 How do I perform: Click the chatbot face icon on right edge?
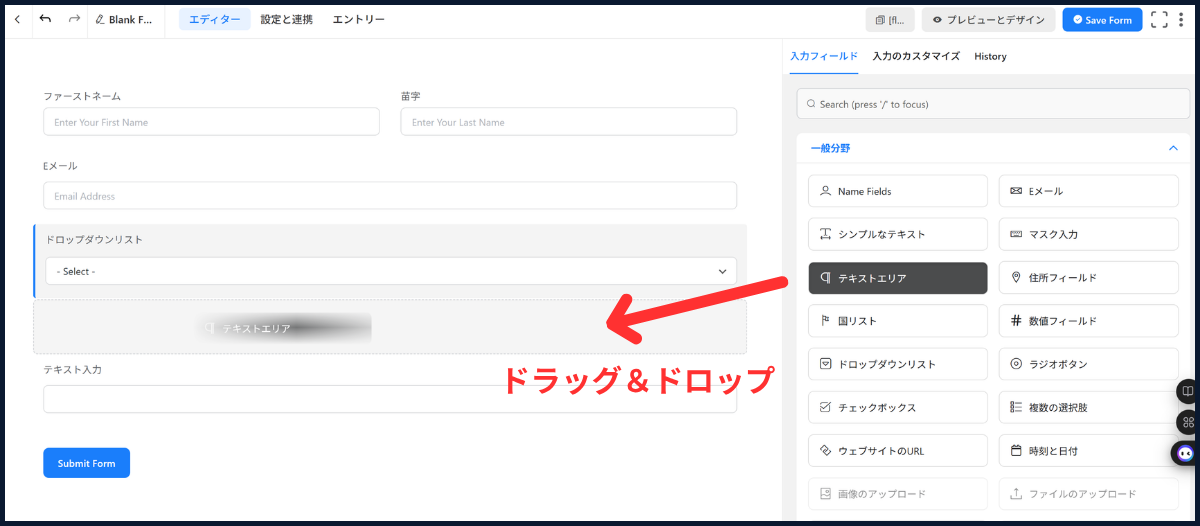(x=1185, y=453)
